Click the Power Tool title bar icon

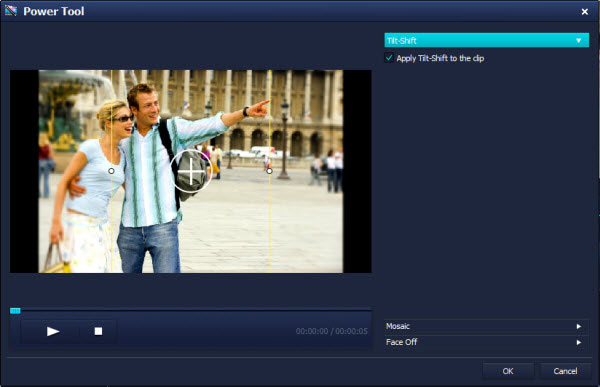point(11,11)
